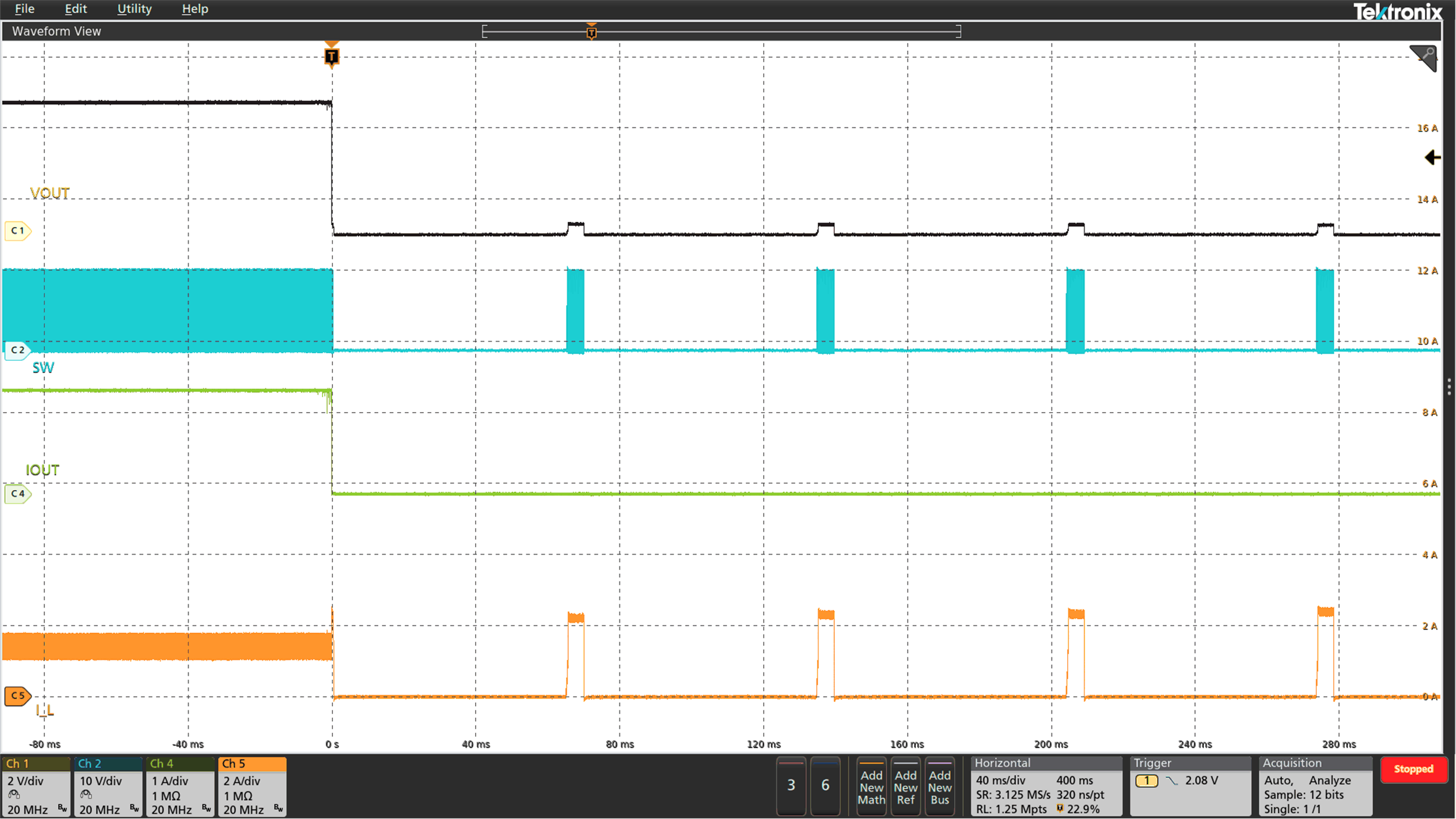
Task: Open the File menu
Action: (x=24, y=9)
